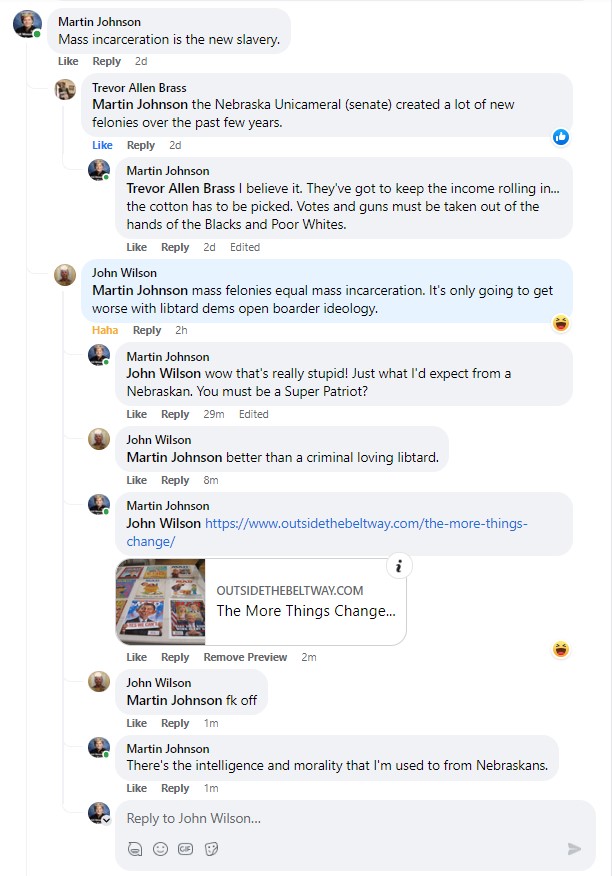
Task: Click the info icon on link preview
Action: pyautogui.click(x=399, y=566)
